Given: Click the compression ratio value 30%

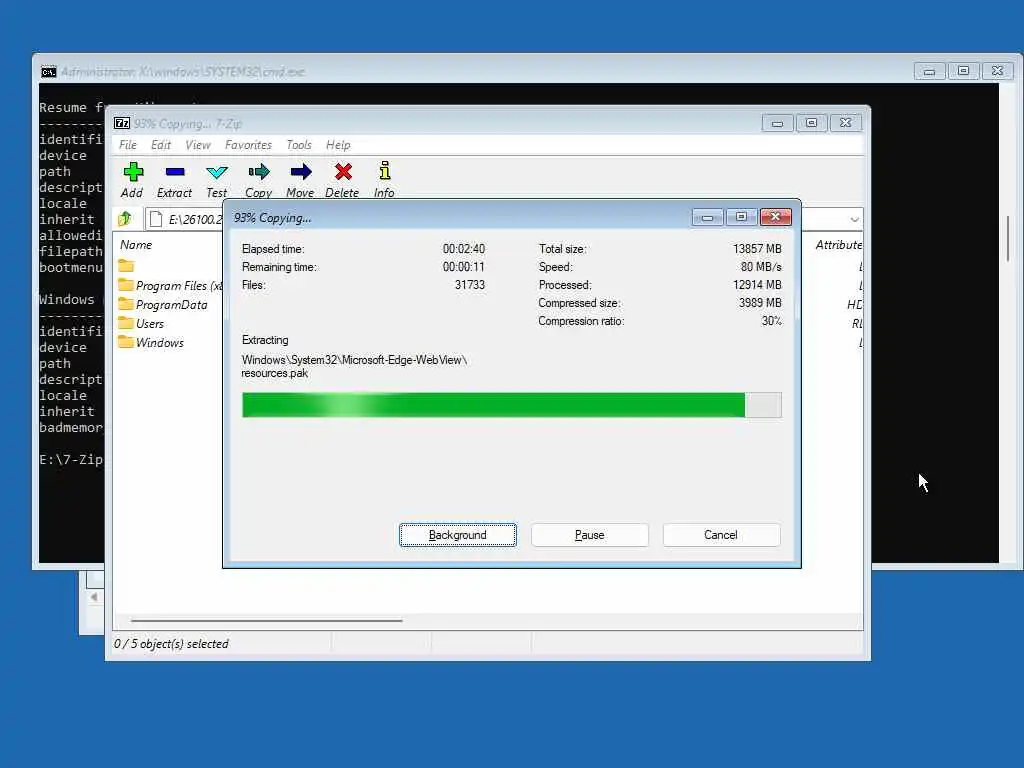Looking at the screenshot, I should (771, 321).
